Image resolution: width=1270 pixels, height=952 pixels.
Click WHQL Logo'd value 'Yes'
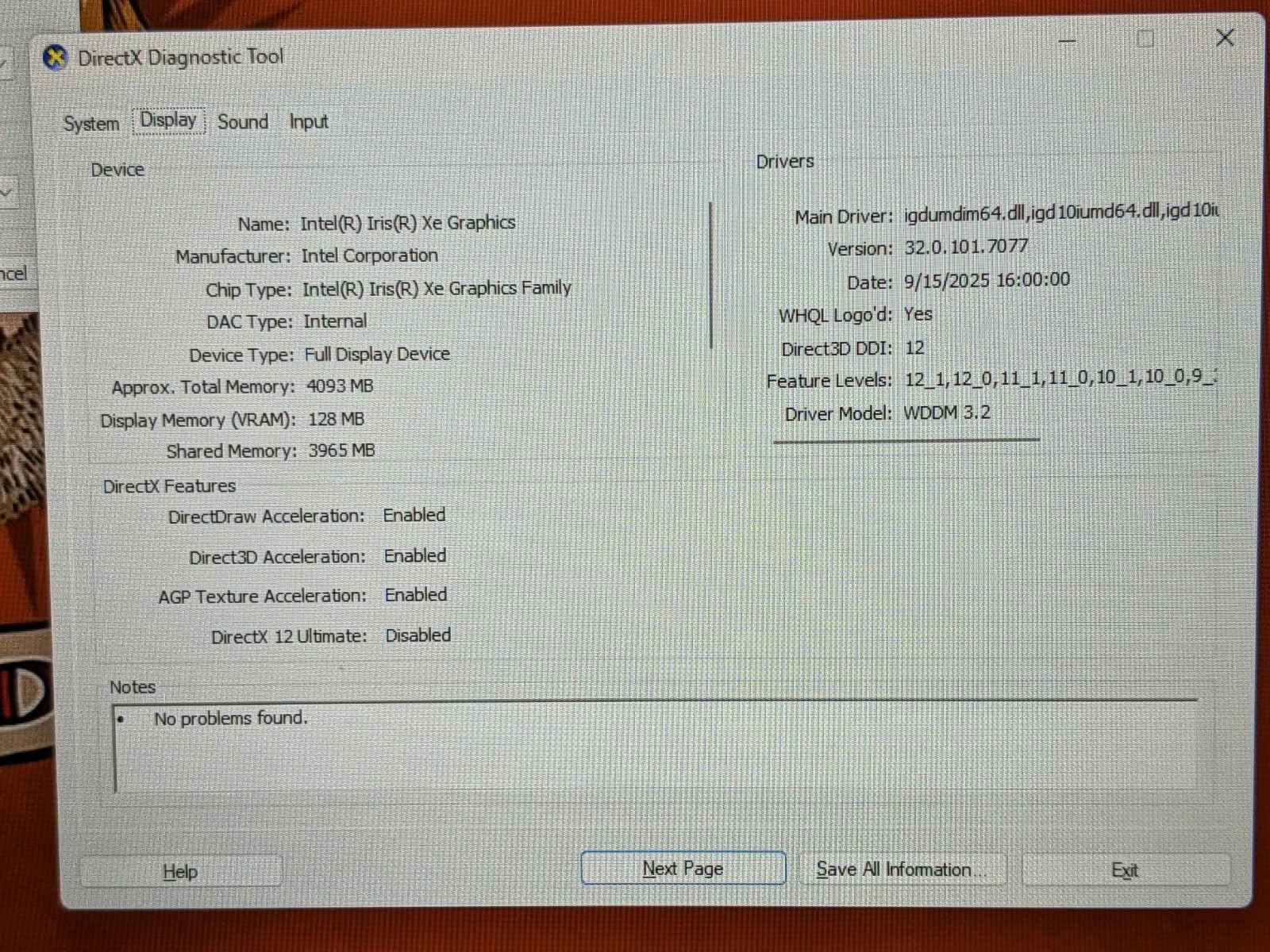(x=918, y=314)
